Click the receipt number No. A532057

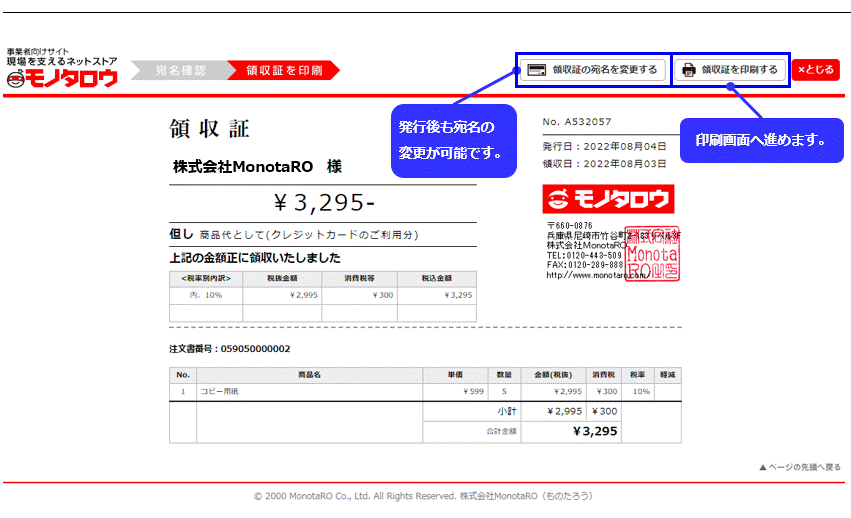576,122
